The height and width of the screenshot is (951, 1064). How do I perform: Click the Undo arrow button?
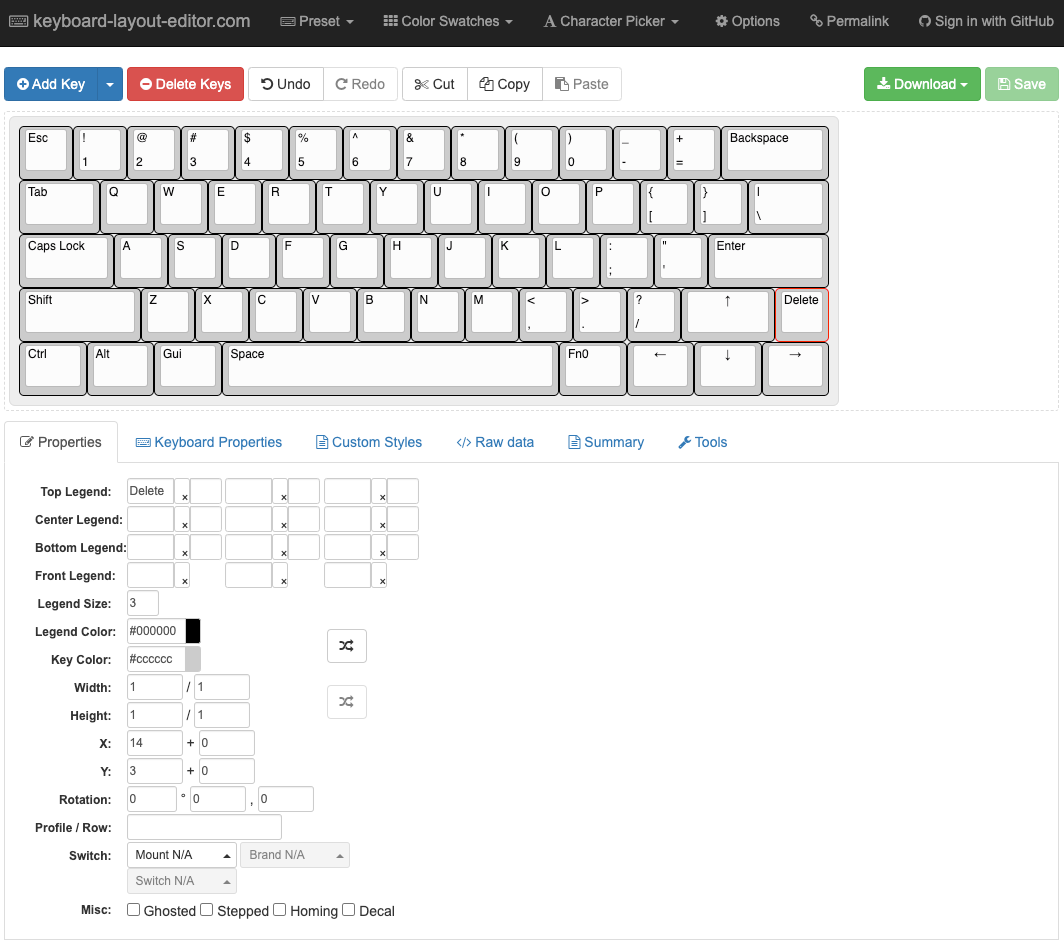tap(286, 84)
